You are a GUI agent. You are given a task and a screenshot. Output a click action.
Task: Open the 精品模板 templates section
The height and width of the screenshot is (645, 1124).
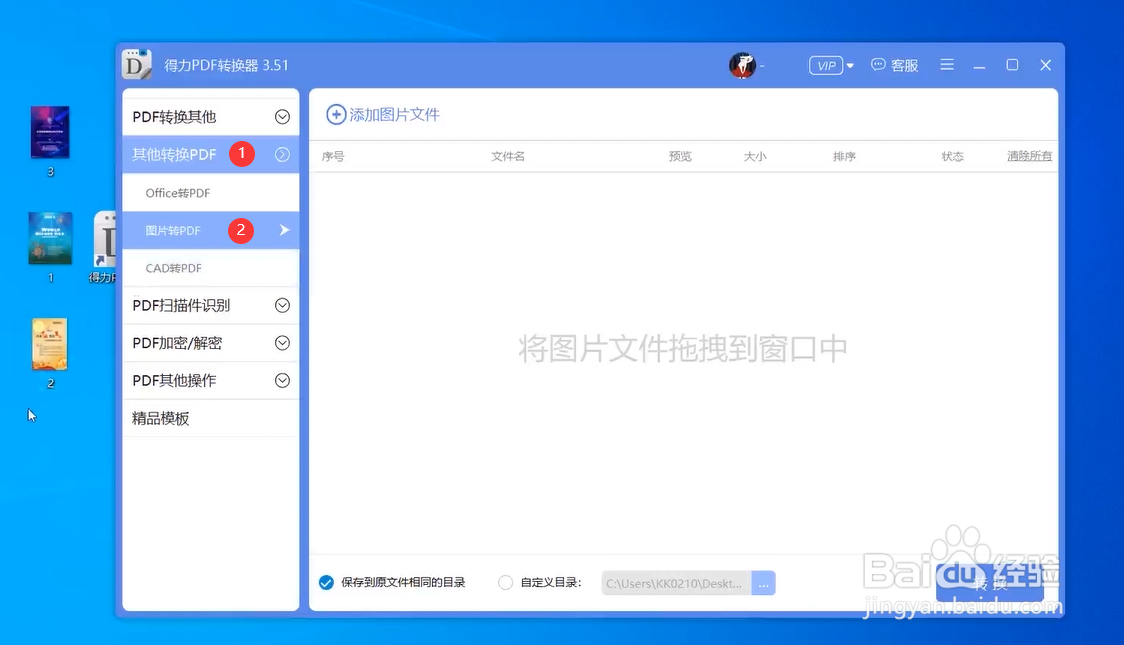pyautogui.click(x=211, y=419)
